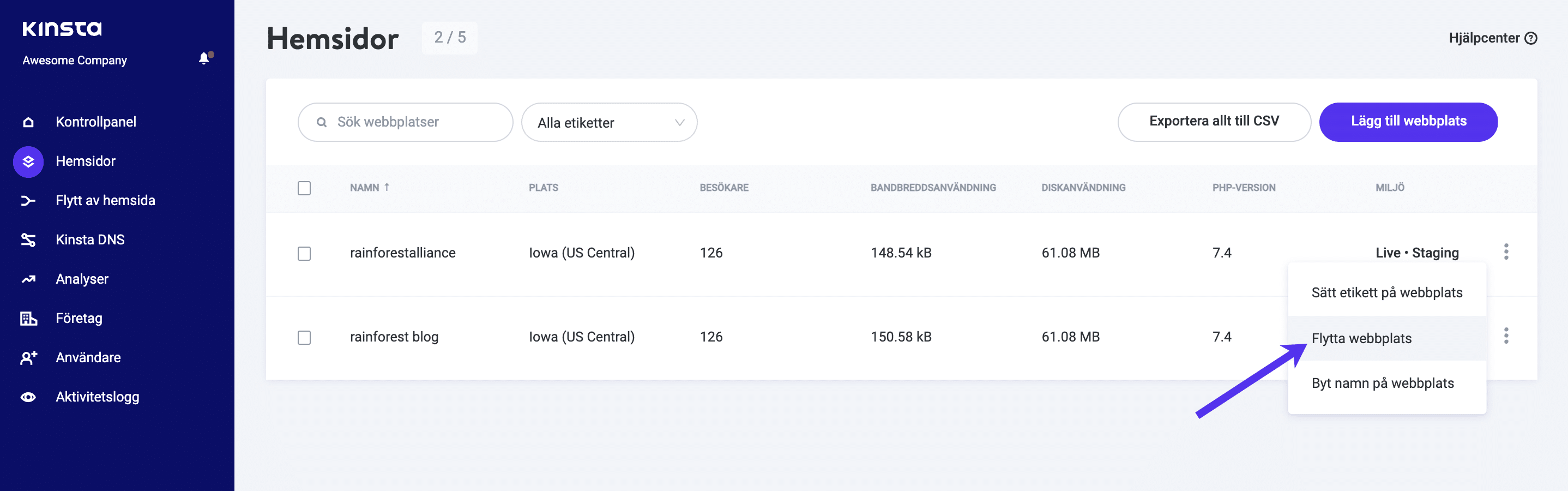Viewport: 1568px width, 491px height.
Task: Open Aktivitetslogg eye icon
Action: [28, 397]
